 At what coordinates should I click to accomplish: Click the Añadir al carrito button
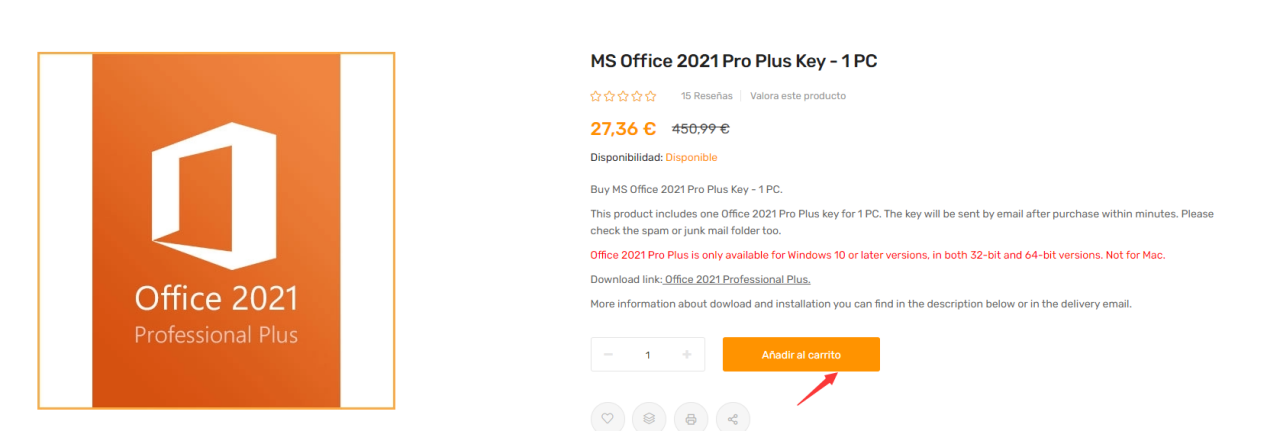coord(801,354)
